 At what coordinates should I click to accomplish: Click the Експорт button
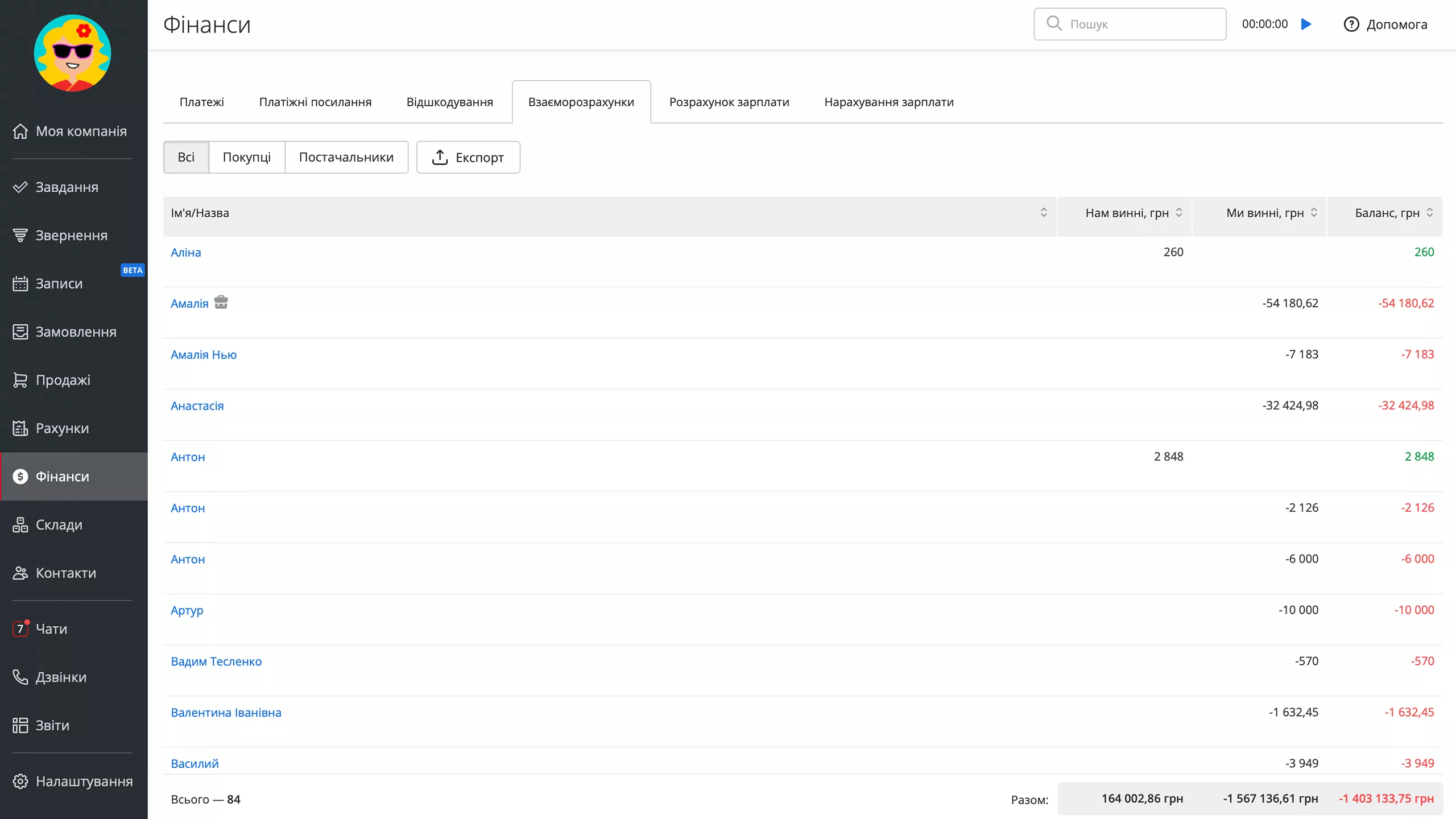[x=468, y=157]
